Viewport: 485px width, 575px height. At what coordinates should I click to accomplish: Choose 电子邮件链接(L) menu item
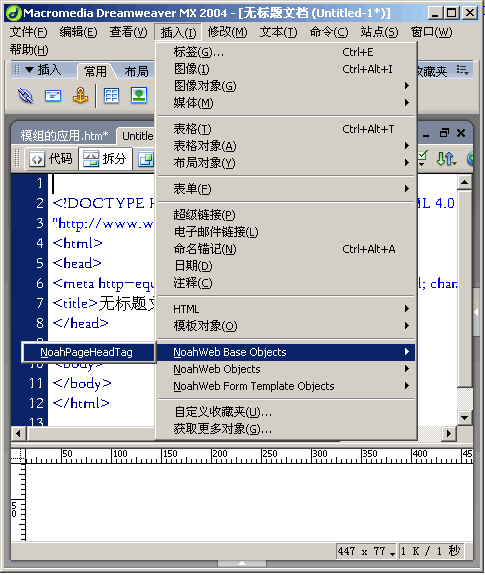point(287,232)
